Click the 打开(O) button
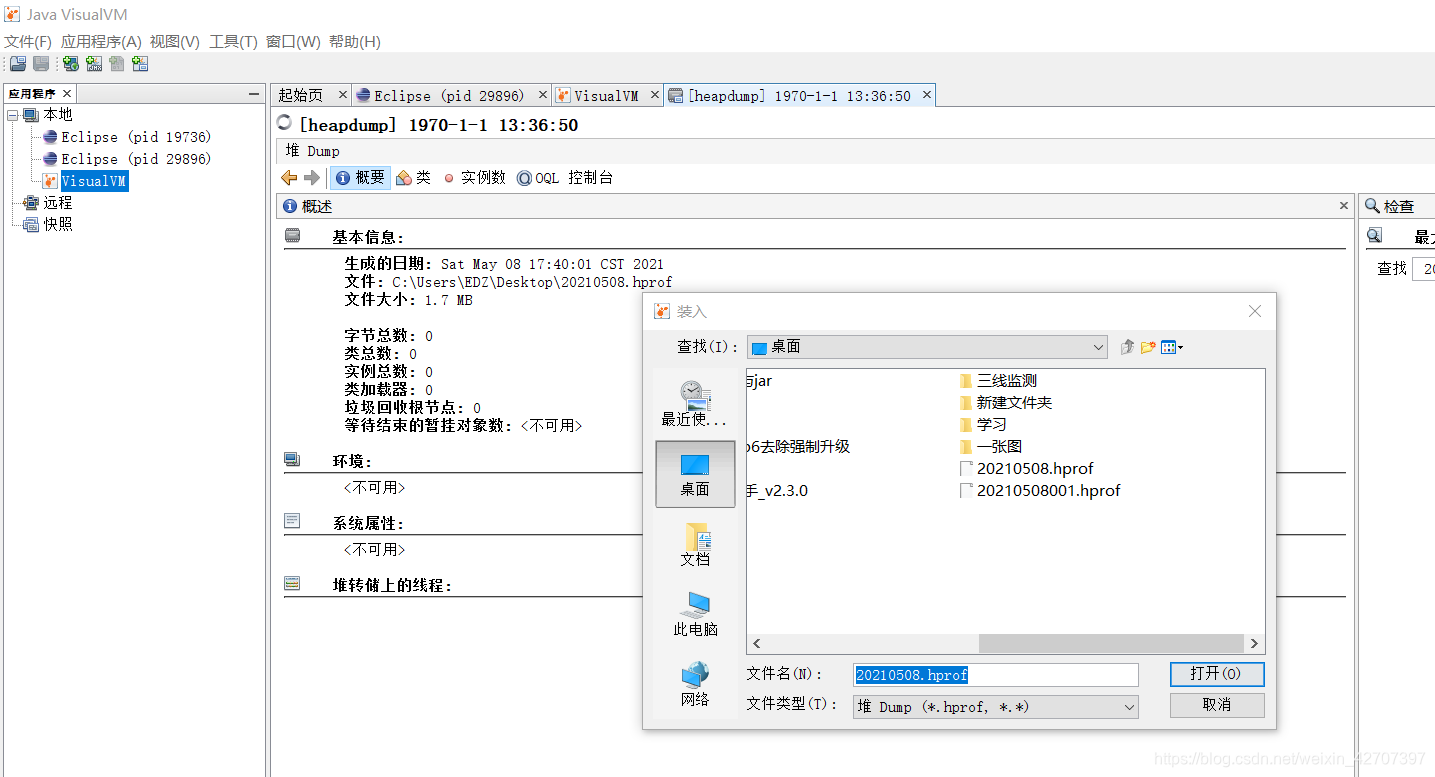Viewport: 1435px width, 777px height. (x=1217, y=674)
